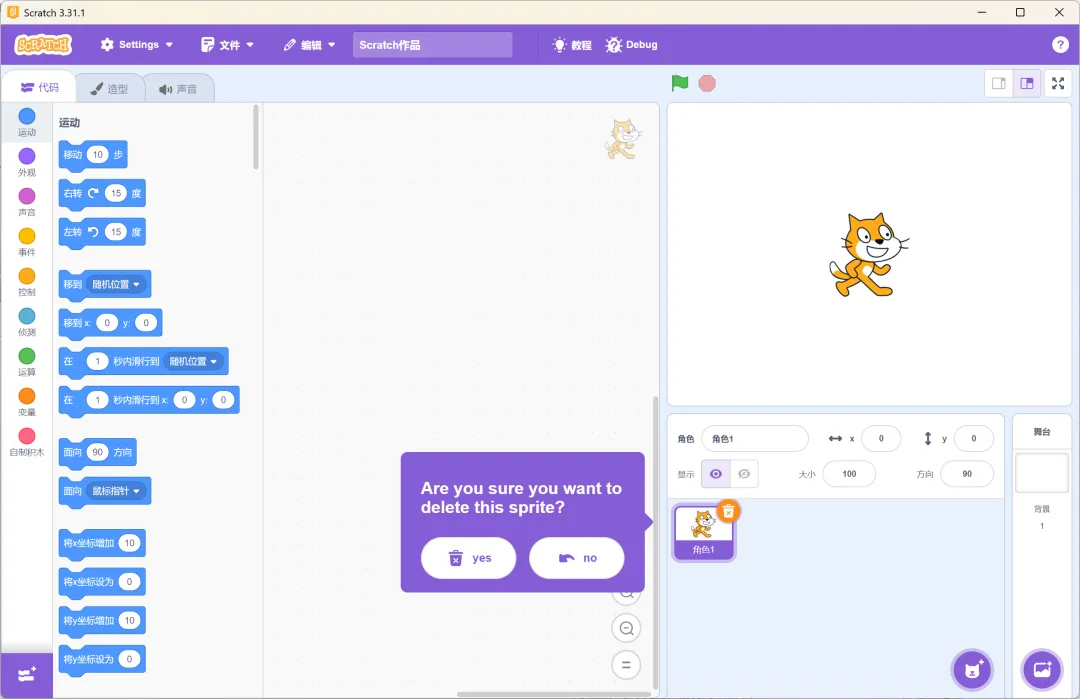Select the 外观 looks category
This screenshot has width=1080, height=699.
click(x=27, y=162)
